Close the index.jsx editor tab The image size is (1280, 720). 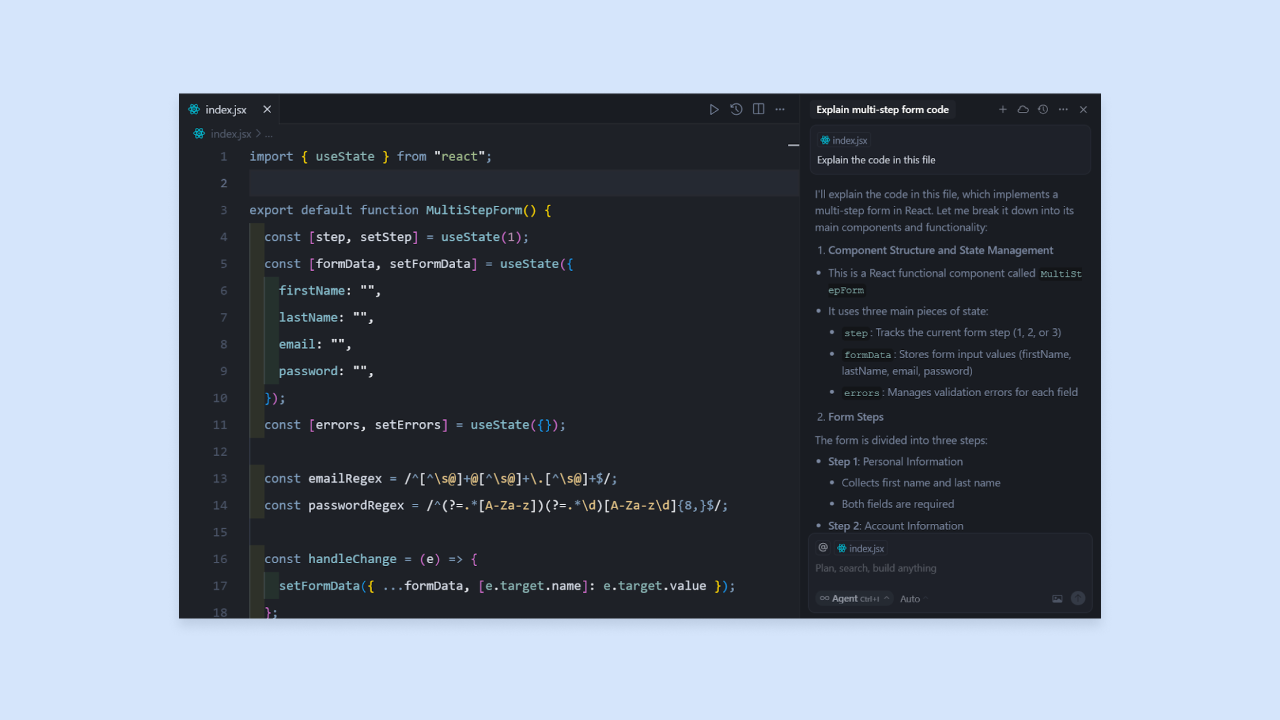tap(267, 109)
